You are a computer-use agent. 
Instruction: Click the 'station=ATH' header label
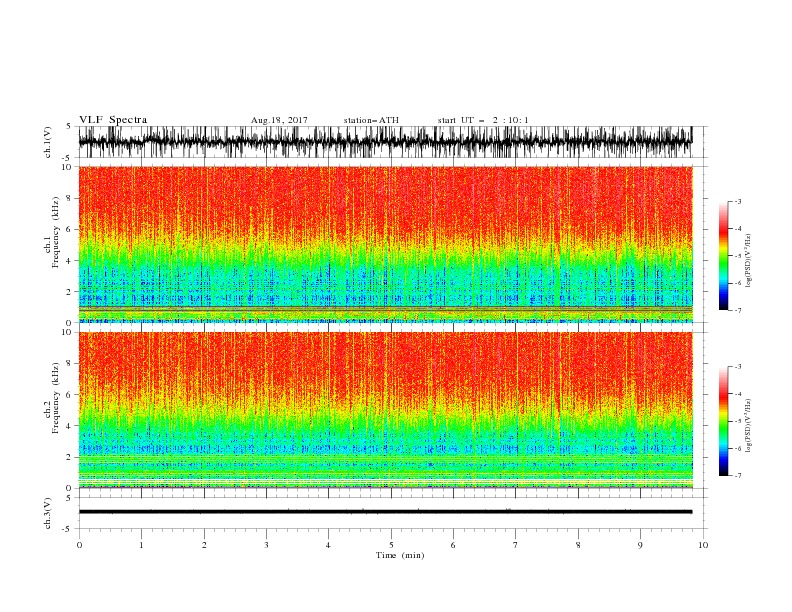tap(371, 120)
